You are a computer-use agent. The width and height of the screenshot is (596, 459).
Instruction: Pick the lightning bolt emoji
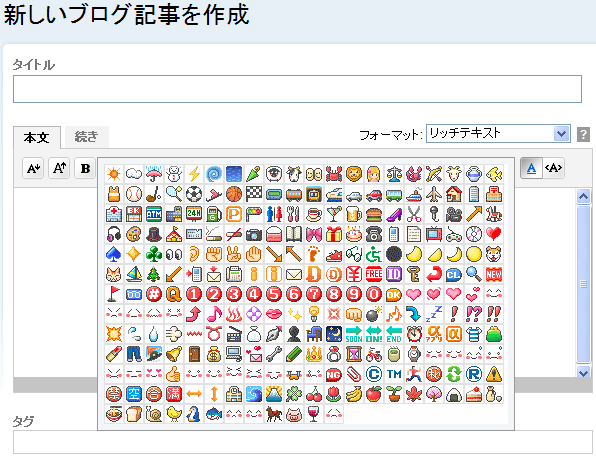(194, 174)
